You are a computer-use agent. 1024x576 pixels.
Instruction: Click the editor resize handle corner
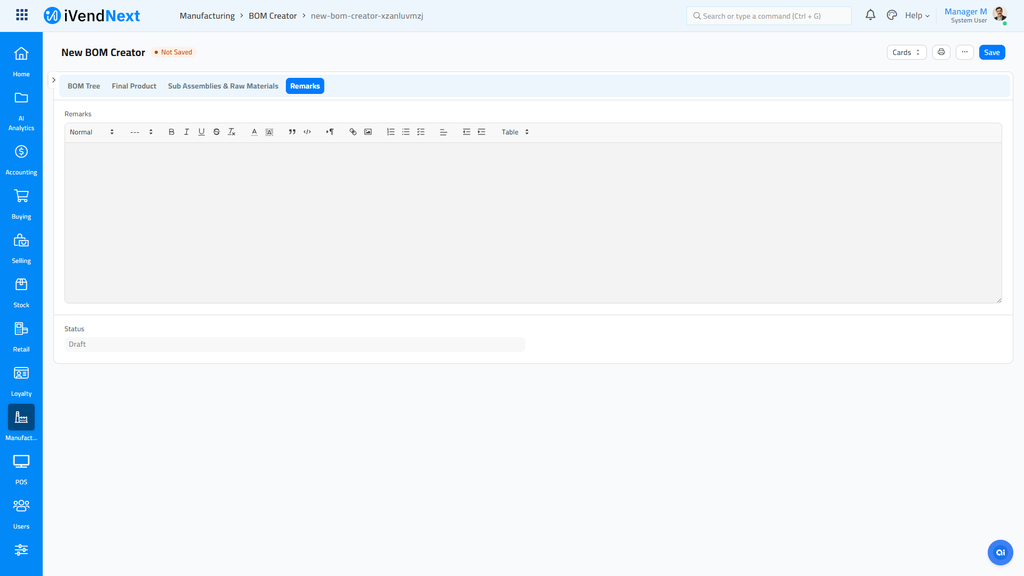999,300
